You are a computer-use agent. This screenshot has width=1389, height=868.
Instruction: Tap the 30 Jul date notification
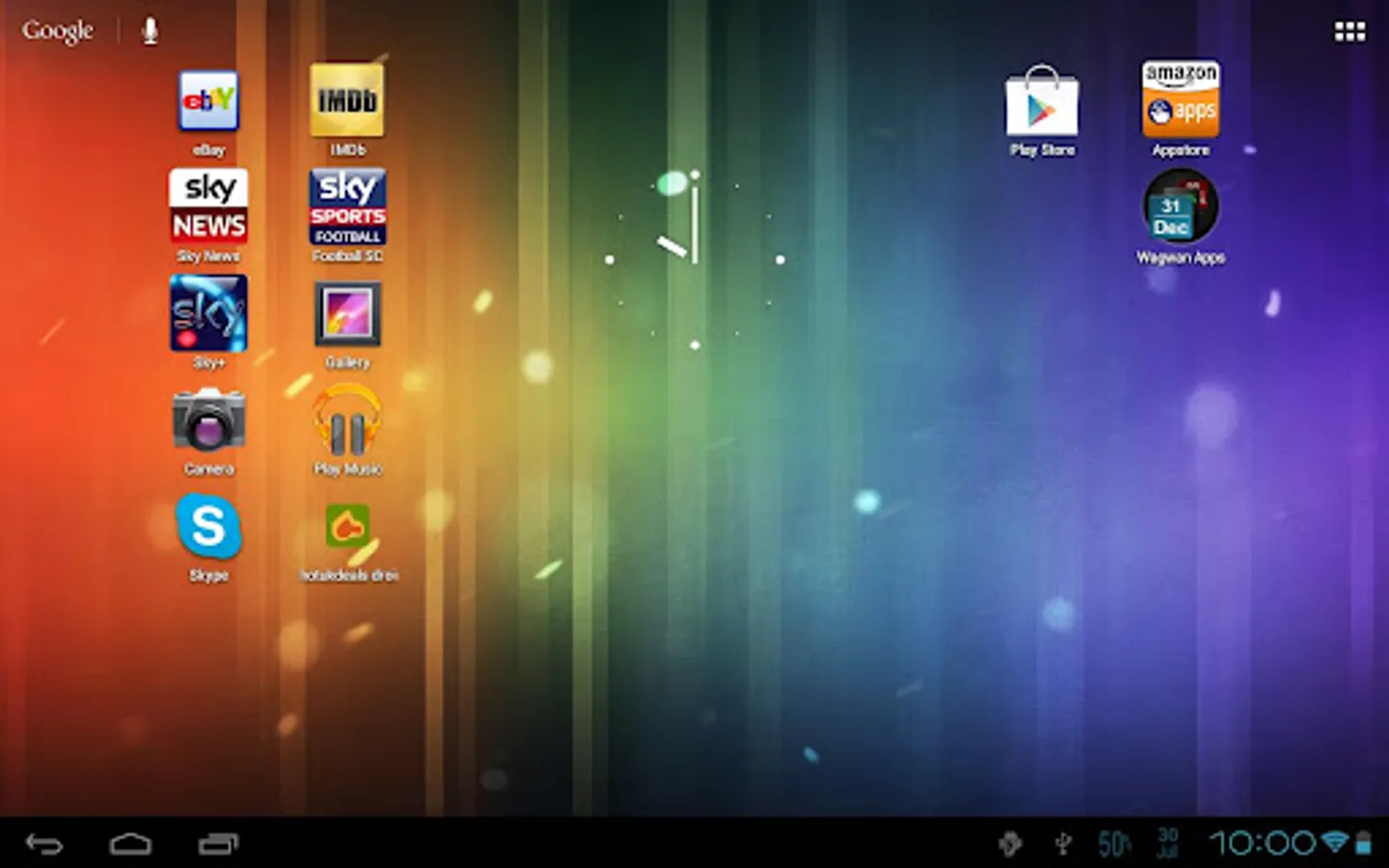[1168, 843]
